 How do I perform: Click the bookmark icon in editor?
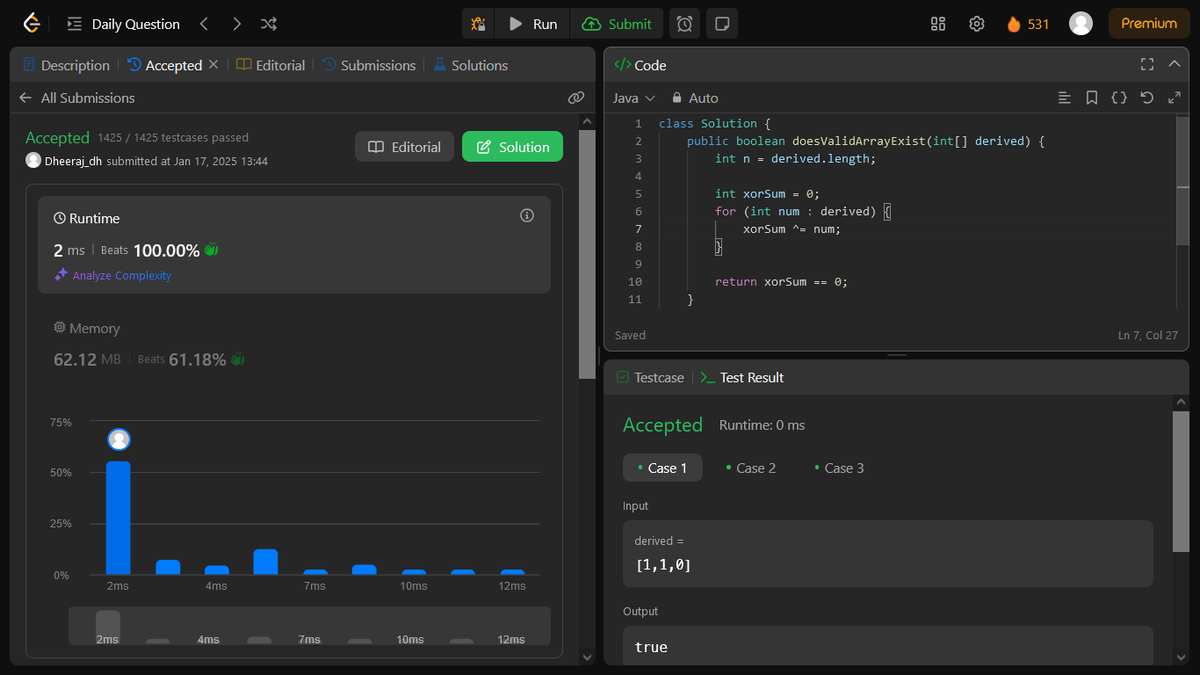tap(1092, 98)
